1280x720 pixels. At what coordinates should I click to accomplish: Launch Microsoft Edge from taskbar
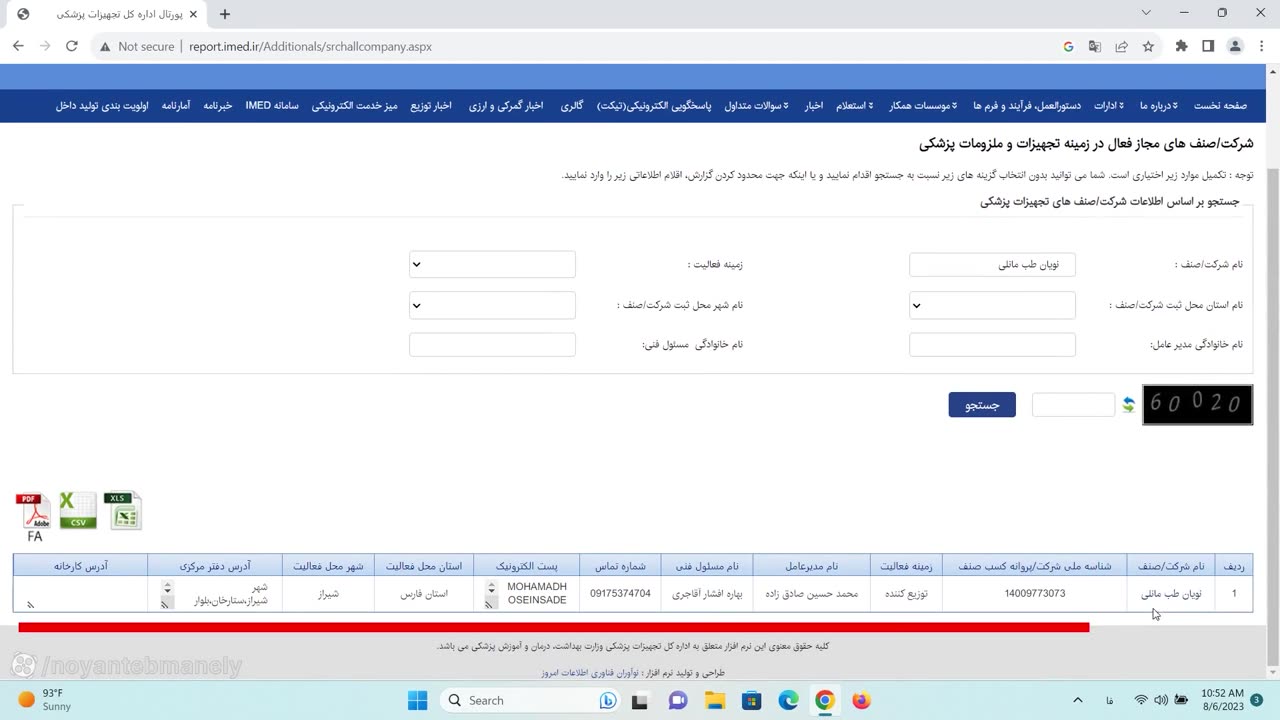pos(788,700)
